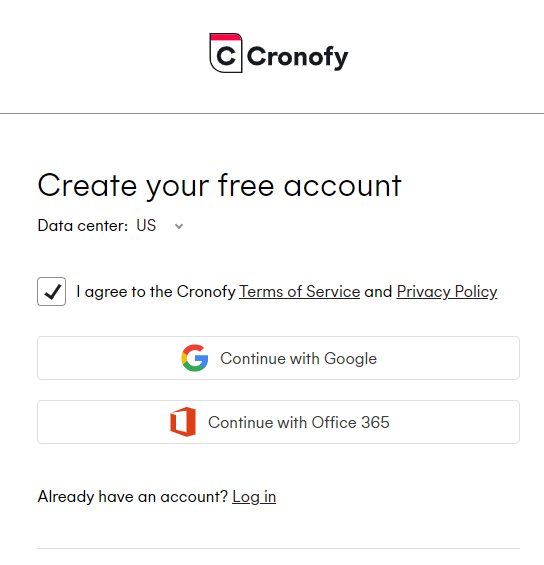Click the "Continue with Google" text label
The width and height of the screenshot is (544, 565).
[x=299, y=359]
